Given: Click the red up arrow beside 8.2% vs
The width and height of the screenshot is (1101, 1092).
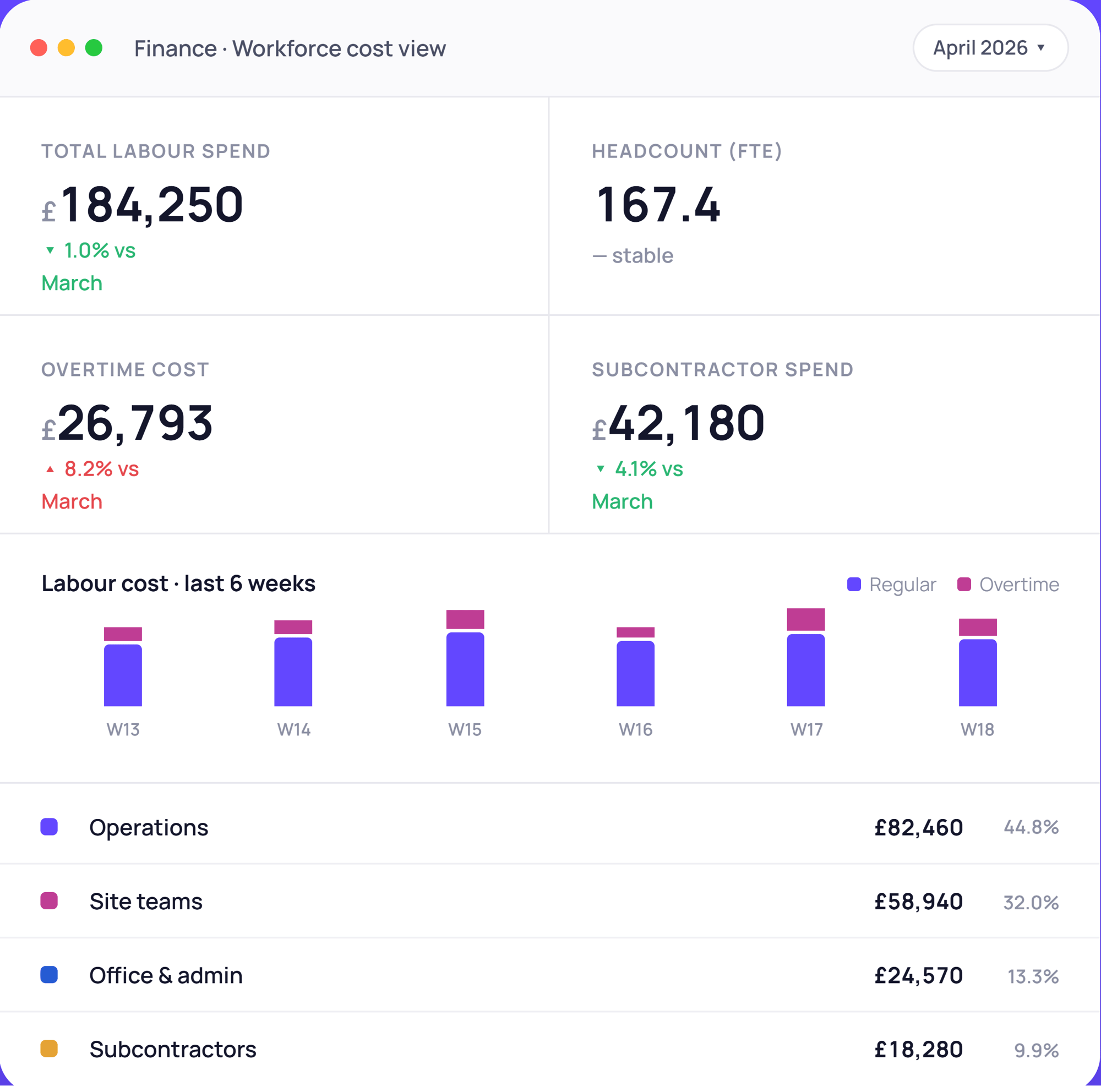Looking at the screenshot, I should (x=50, y=469).
